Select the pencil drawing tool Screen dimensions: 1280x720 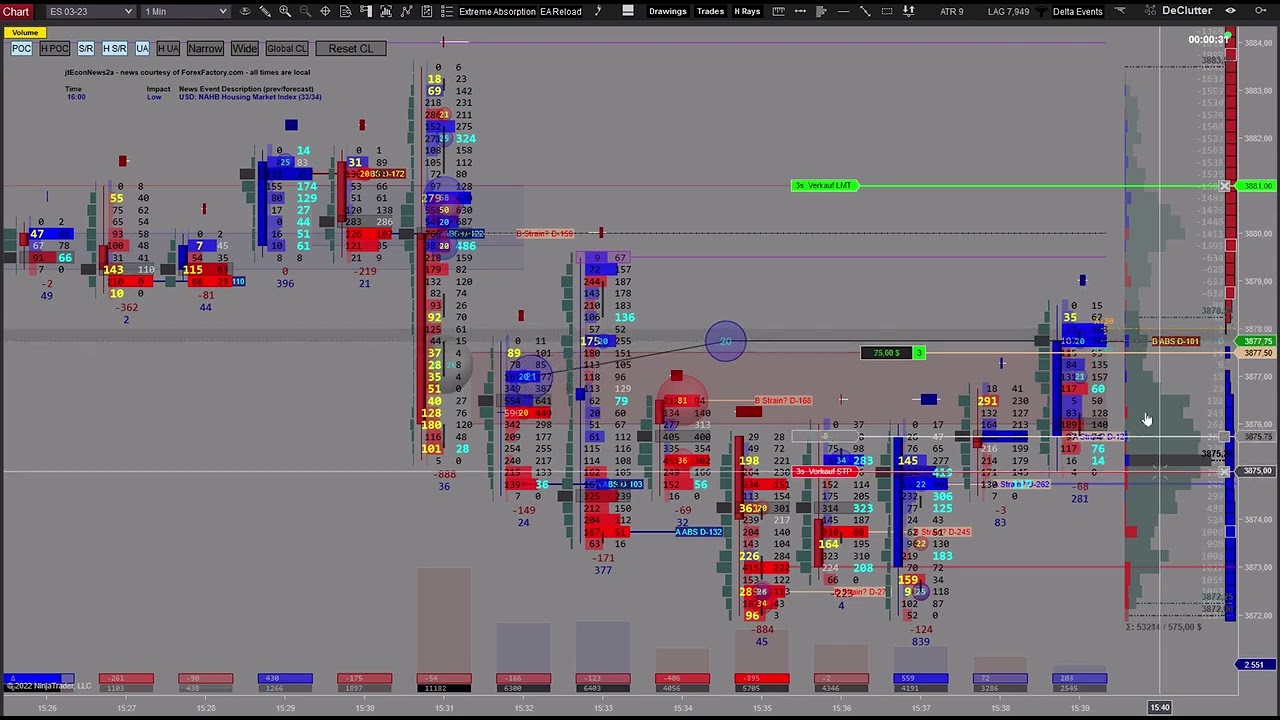coord(265,11)
